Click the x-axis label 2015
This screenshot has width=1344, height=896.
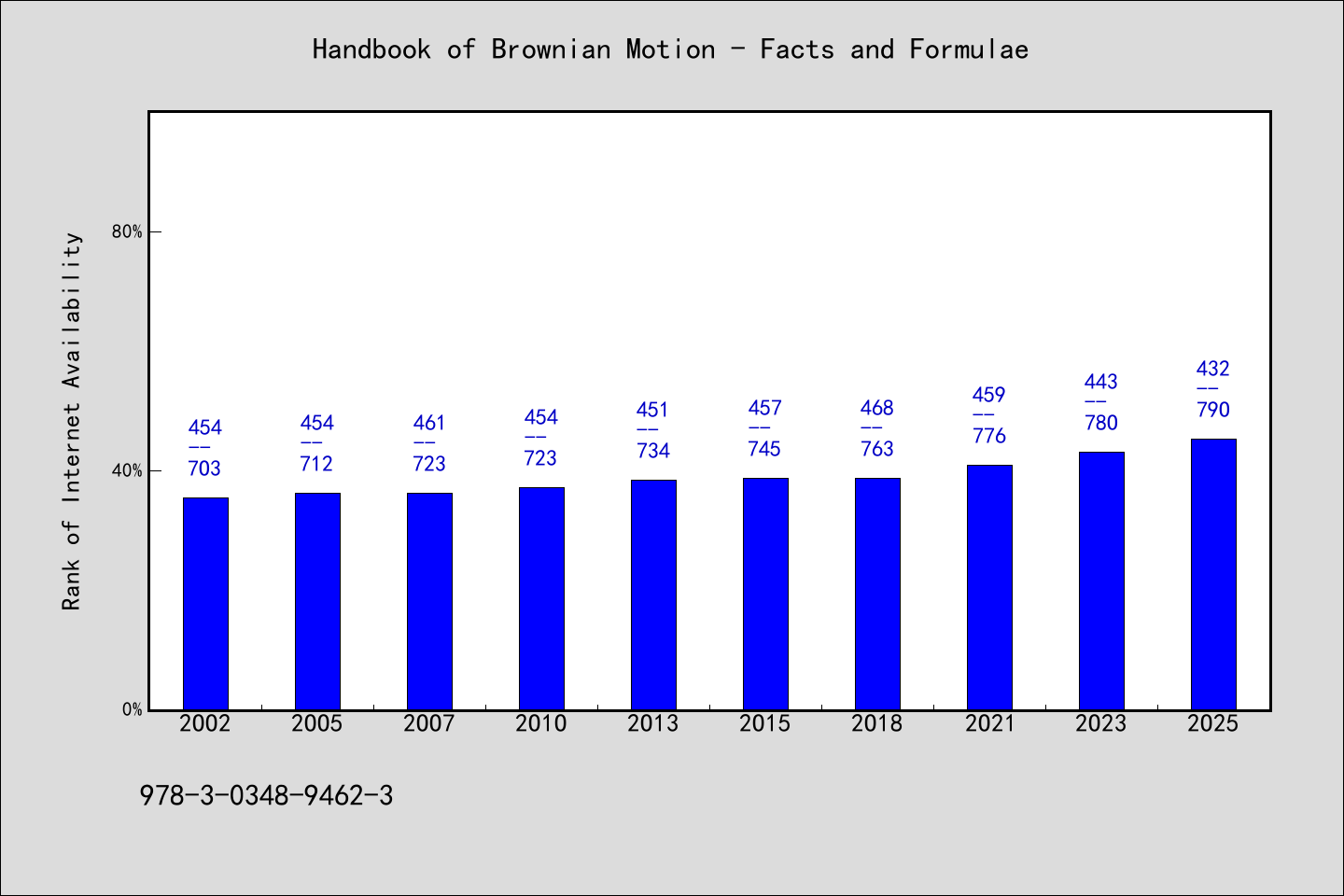click(x=765, y=723)
